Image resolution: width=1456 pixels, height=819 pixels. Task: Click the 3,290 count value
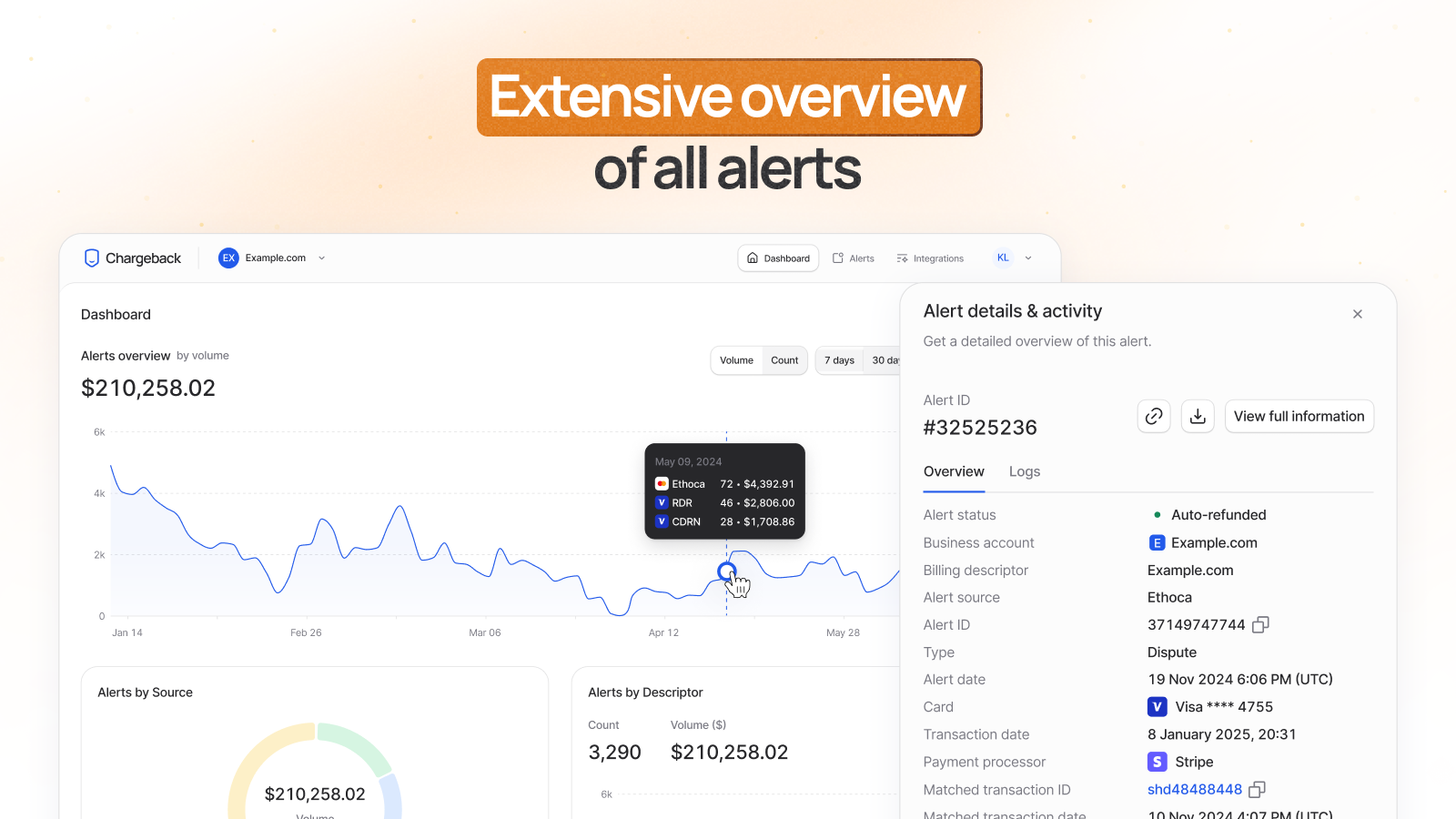coord(614,753)
